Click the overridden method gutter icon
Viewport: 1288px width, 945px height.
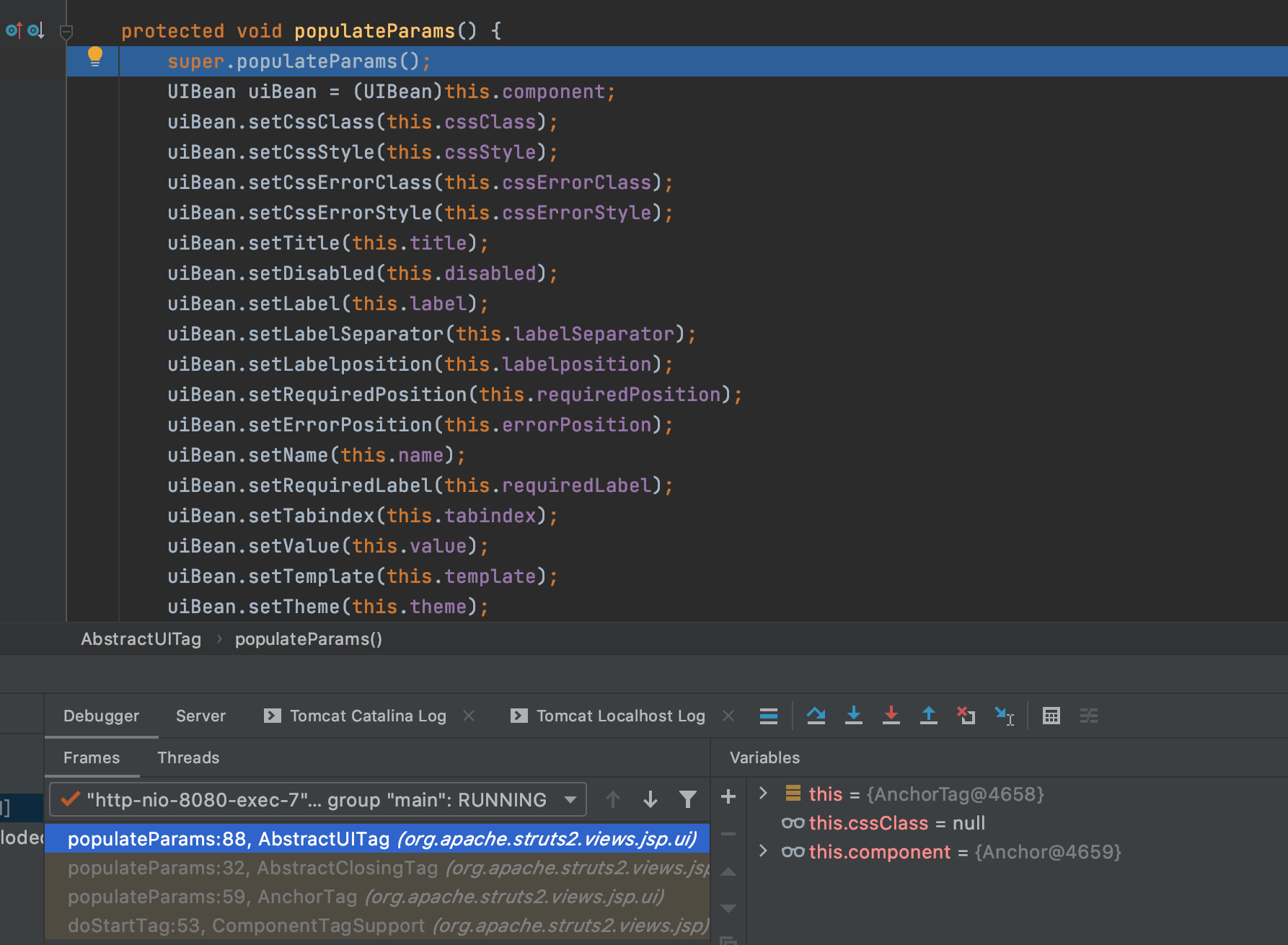coord(36,30)
